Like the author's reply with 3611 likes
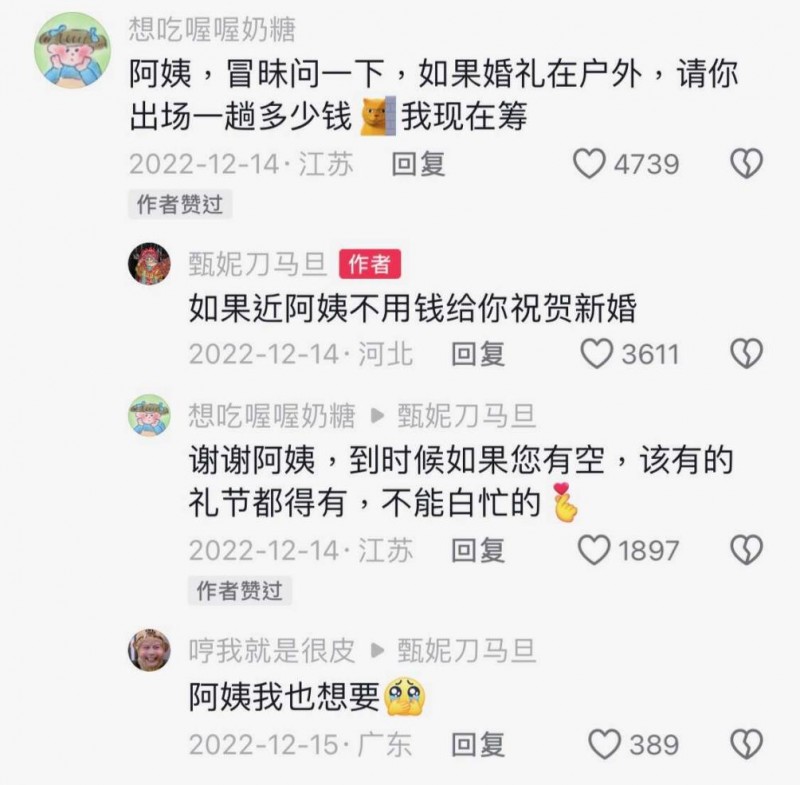Image resolution: width=800 pixels, height=785 pixels. click(x=596, y=353)
